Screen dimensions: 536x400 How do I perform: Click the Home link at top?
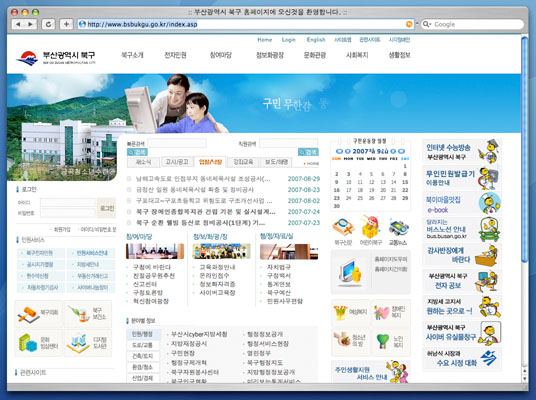pos(265,40)
